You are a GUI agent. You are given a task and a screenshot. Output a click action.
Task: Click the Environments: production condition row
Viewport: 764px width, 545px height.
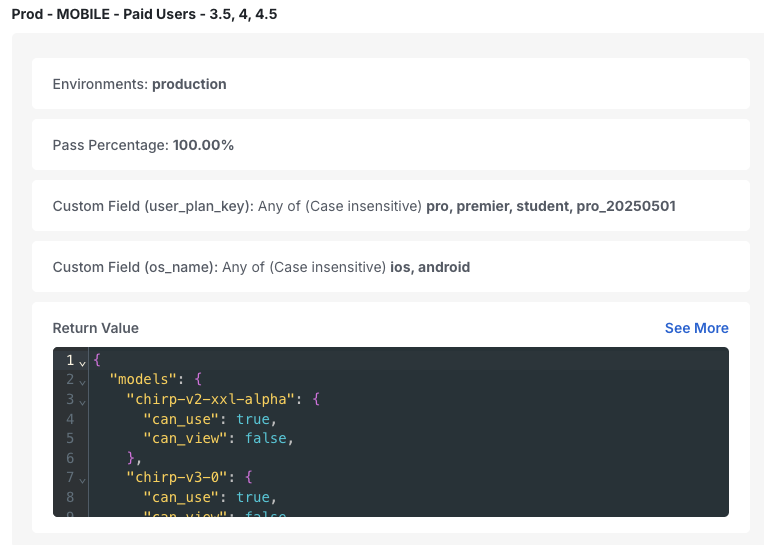(x=391, y=84)
